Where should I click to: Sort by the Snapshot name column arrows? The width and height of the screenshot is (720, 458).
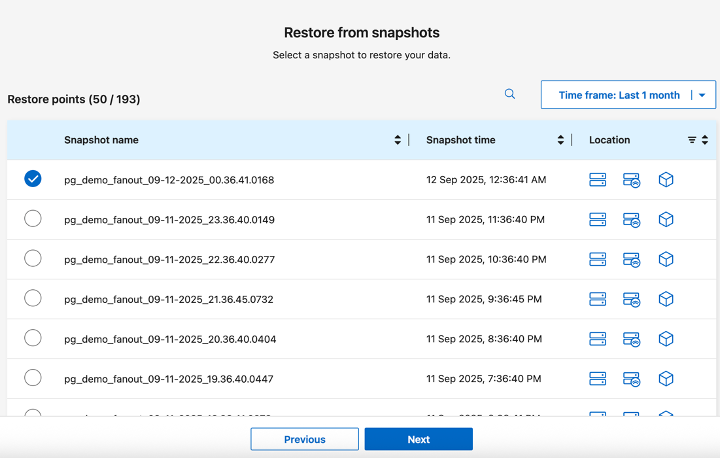pos(398,140)
